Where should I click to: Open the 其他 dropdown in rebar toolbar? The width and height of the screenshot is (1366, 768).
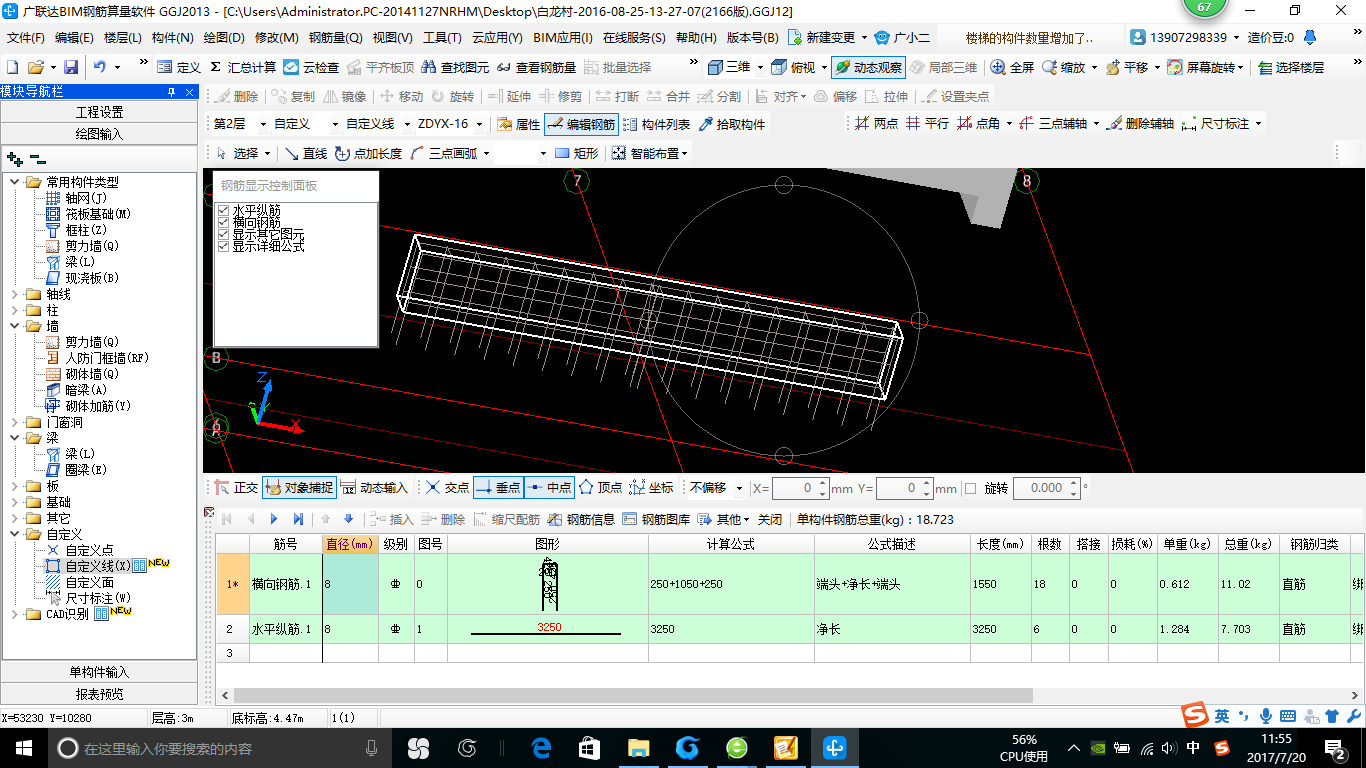coord(726,519)
